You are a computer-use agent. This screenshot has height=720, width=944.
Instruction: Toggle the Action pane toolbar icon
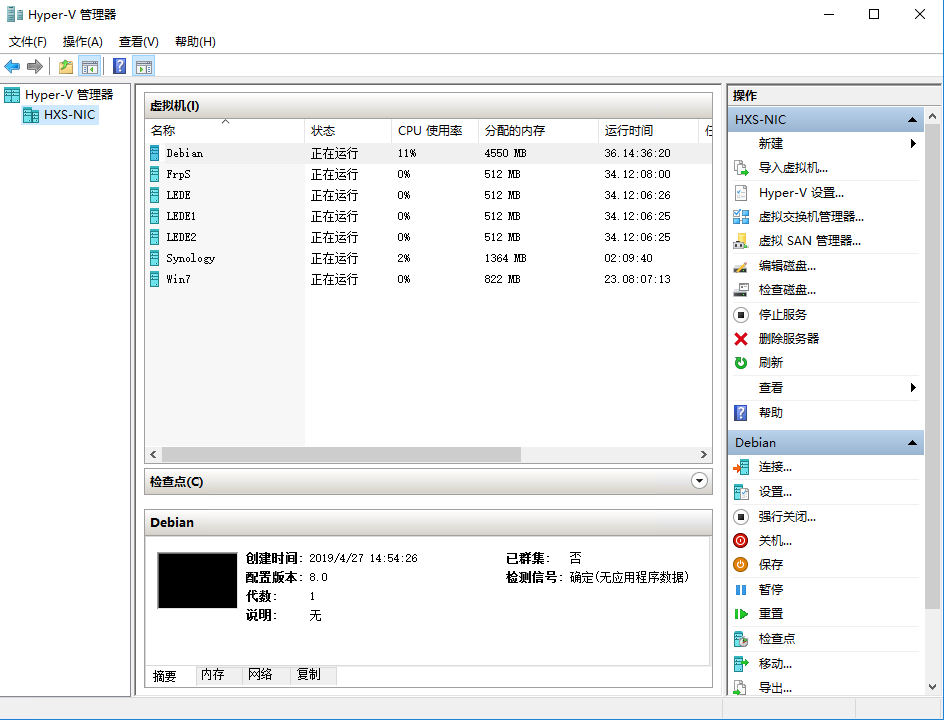pyautogui.click(x=144, y=66)
